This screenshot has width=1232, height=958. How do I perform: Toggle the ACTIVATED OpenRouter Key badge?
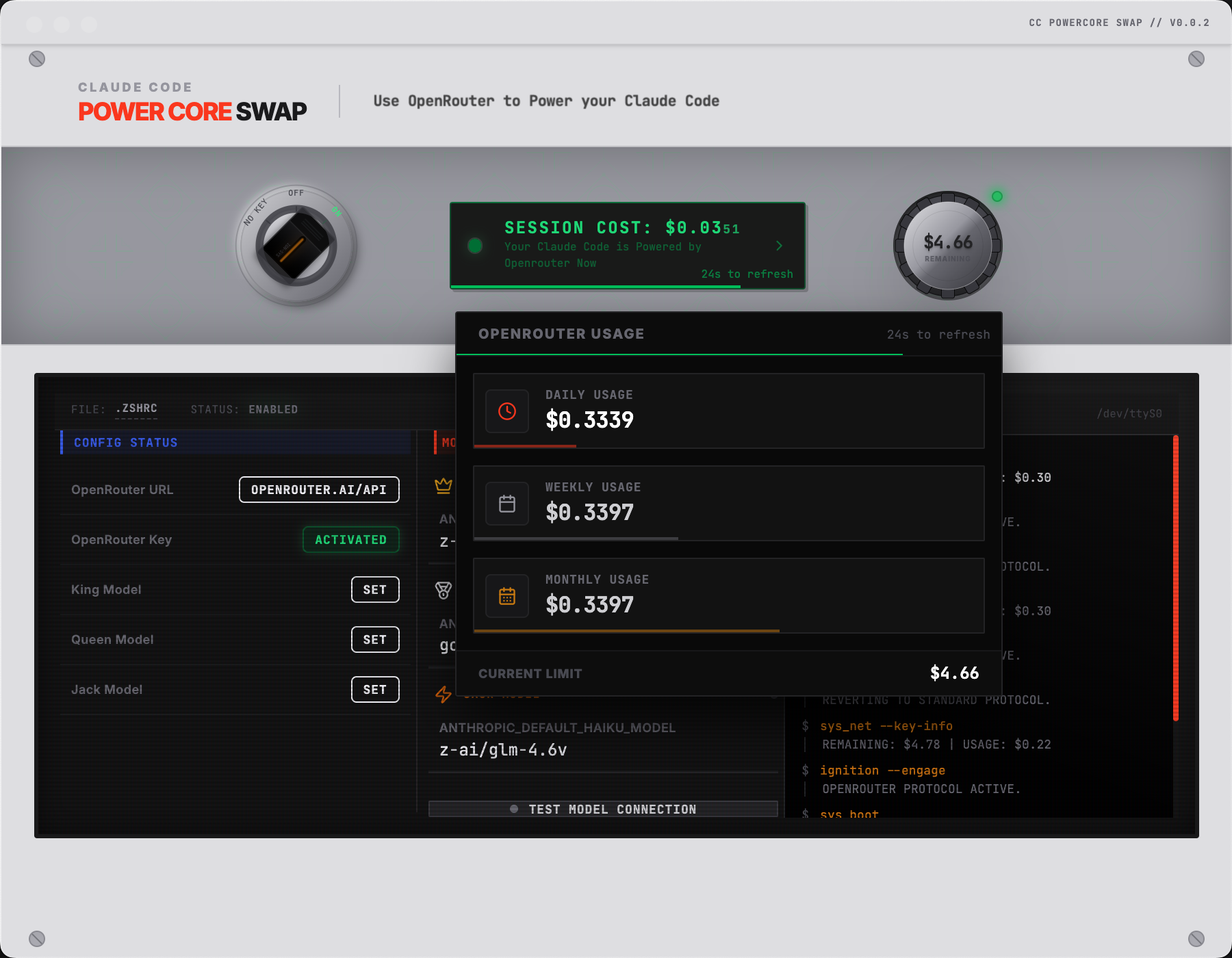350,540
